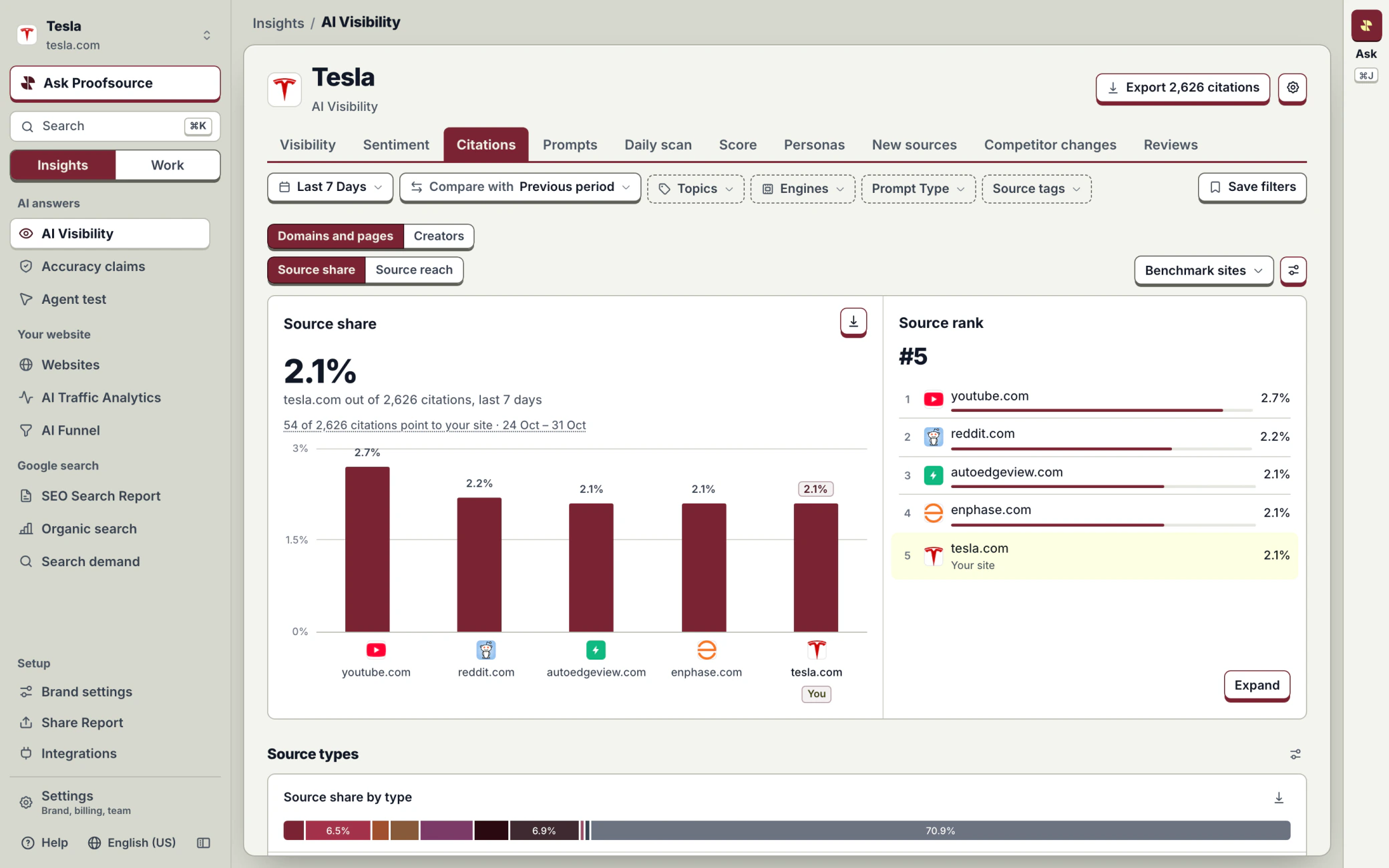Go to Competitor changes tab
Screen dimensions: 1389x868
(x=1050, y=145)
